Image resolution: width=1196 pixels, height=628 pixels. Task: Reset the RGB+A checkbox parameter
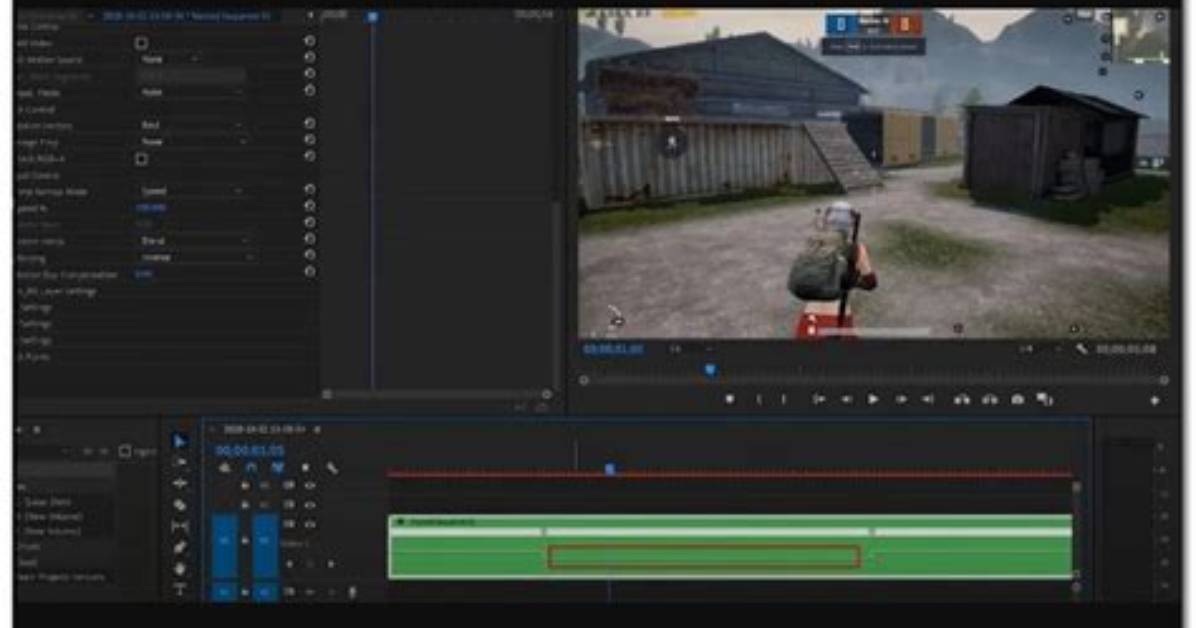click(x=310, y=156)
